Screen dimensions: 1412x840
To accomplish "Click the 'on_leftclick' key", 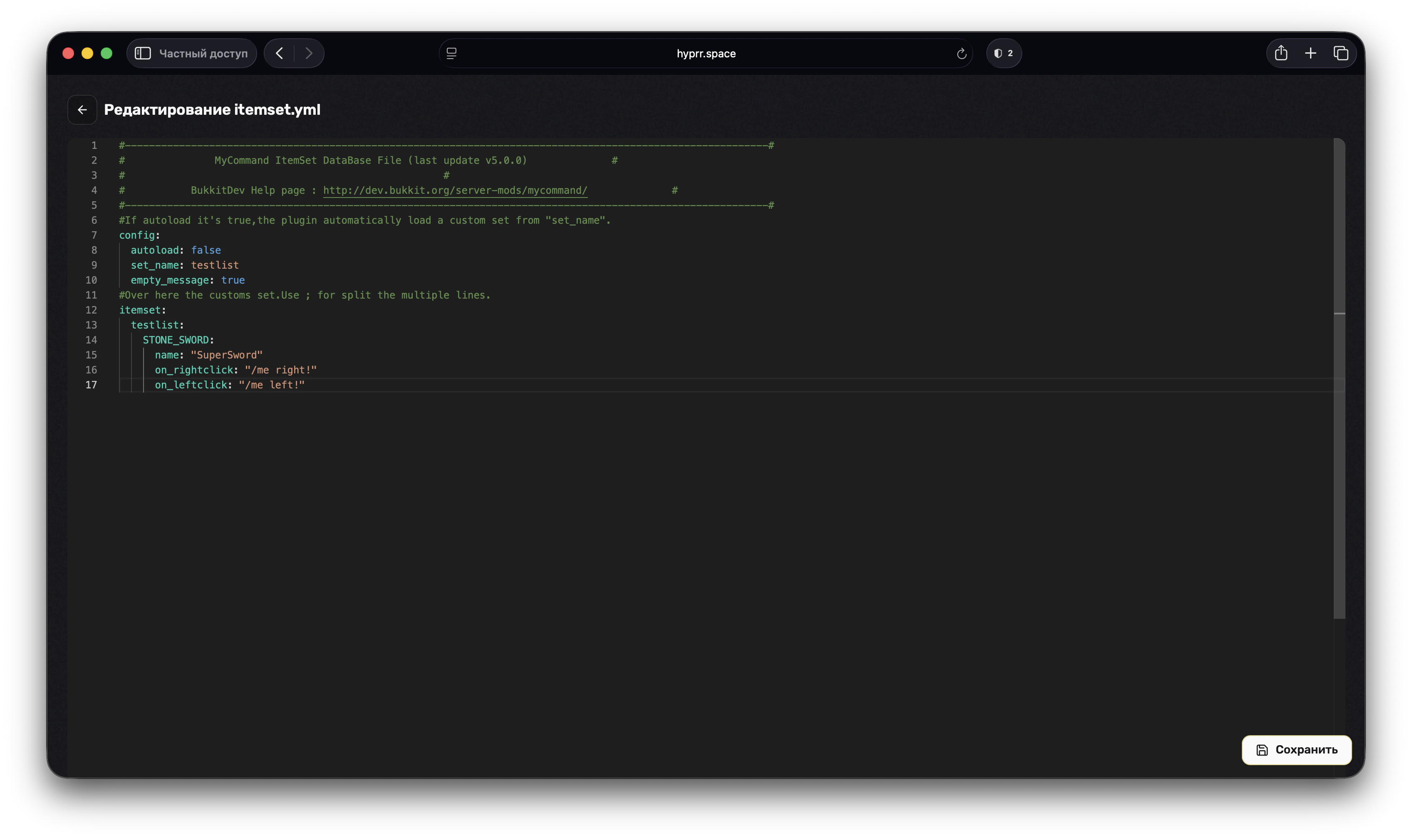I will pyautogui.click(x=191, y=385).
